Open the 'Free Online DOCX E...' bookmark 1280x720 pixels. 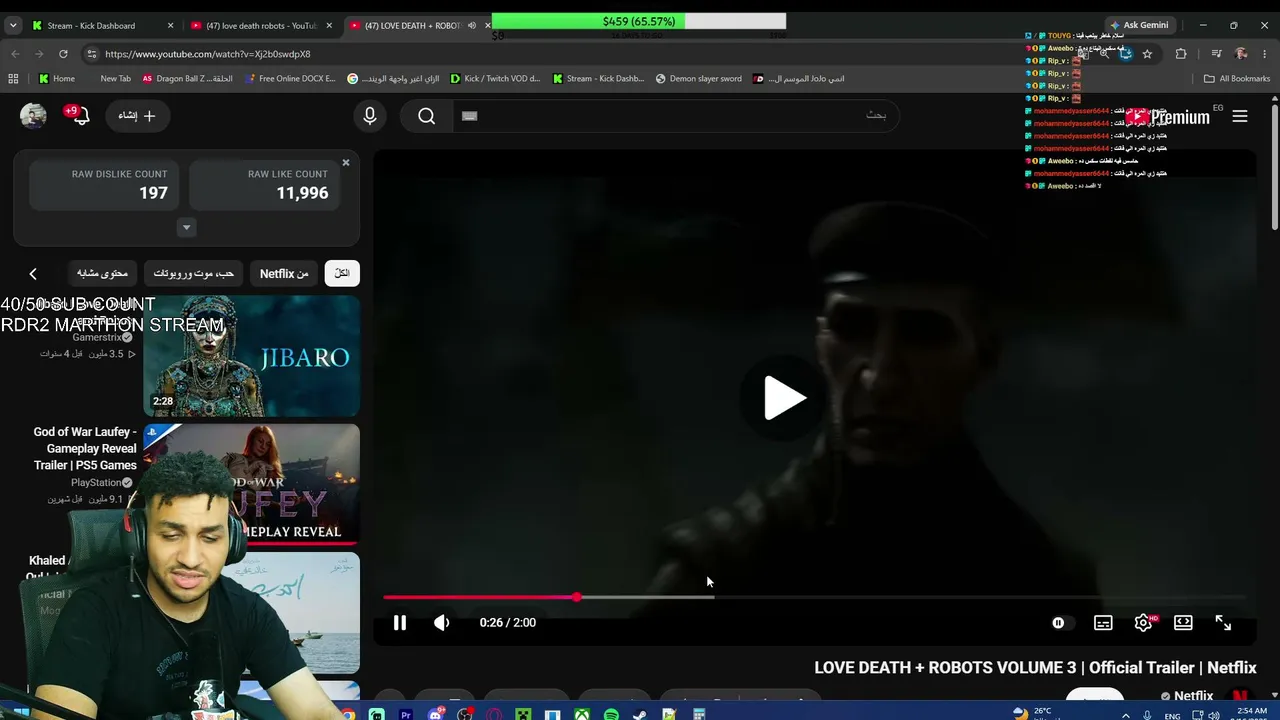[x=290, y=79]
